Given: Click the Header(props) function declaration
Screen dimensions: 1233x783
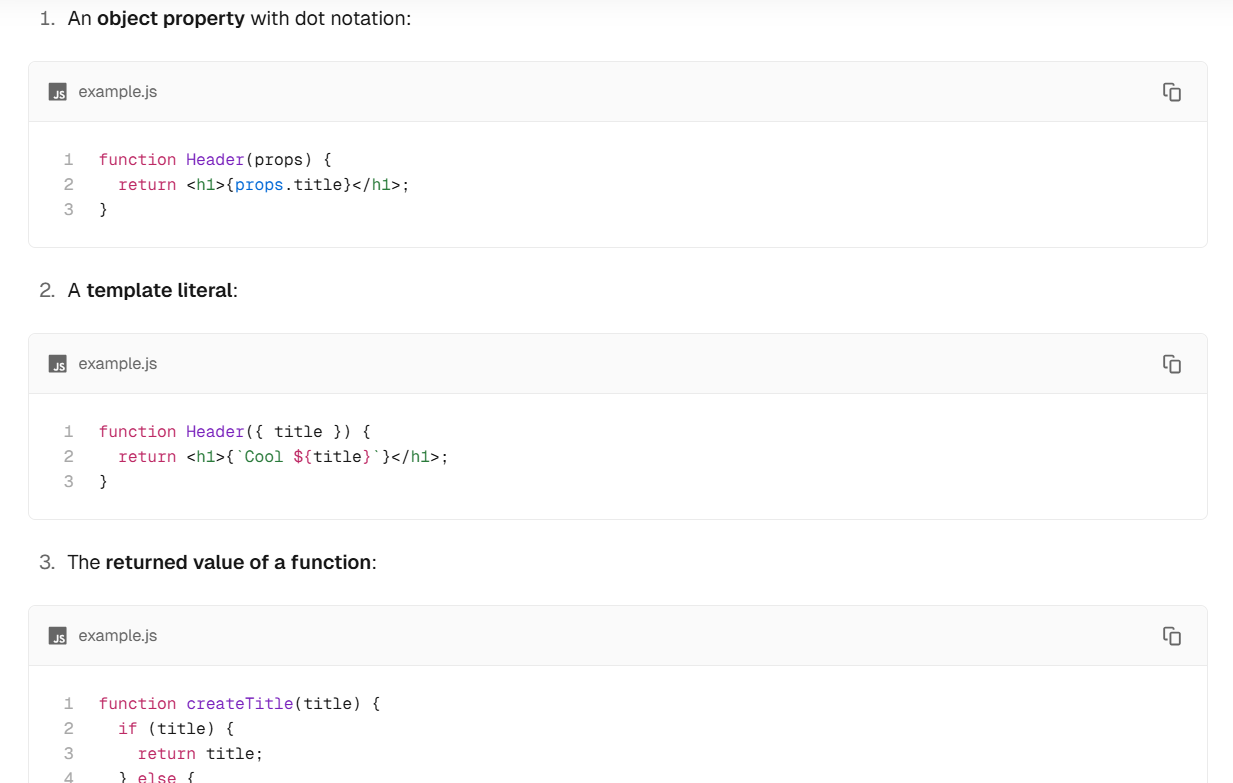Looking at the screenshot, I should click(x=215, y=160).
